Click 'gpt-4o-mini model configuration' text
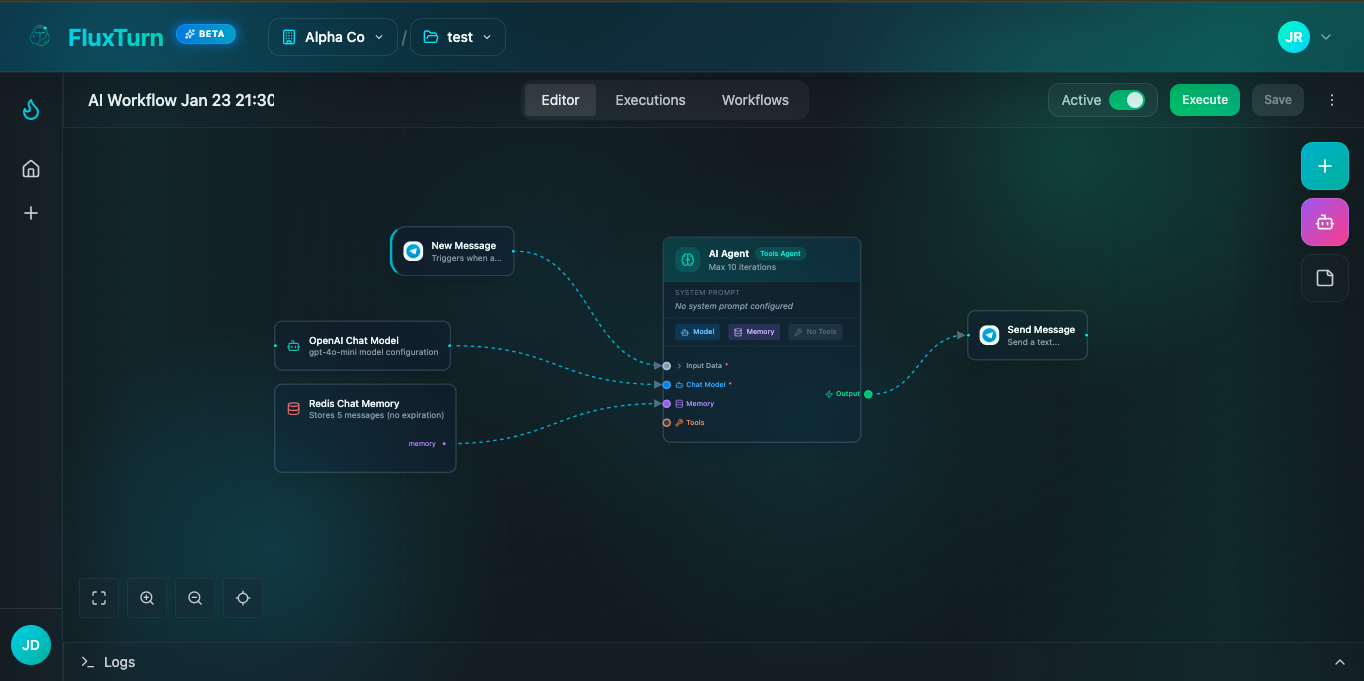The image size is (1364, 681). pyautogui.click(x=373, y=352)
